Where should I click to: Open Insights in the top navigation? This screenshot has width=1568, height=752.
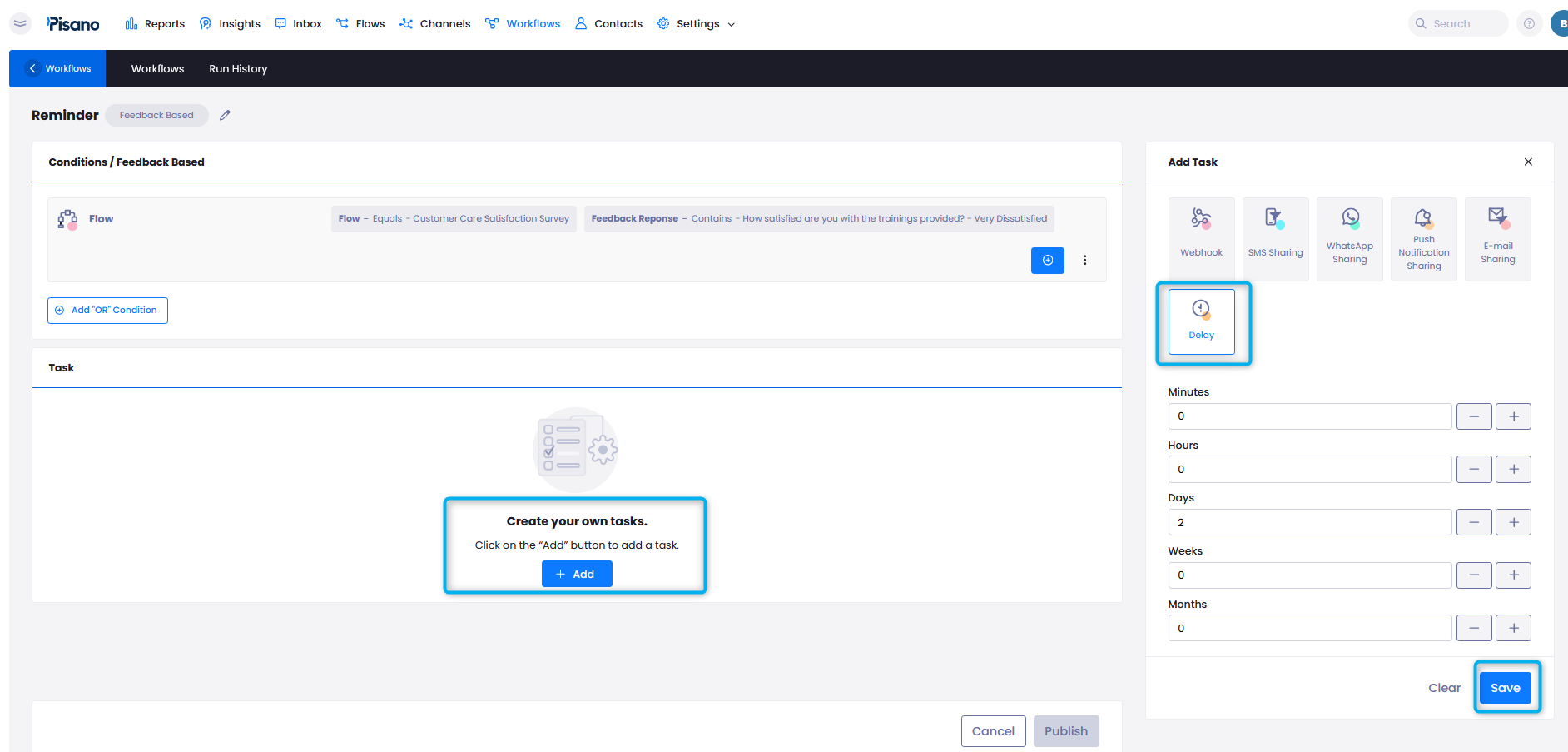point(231,24)
